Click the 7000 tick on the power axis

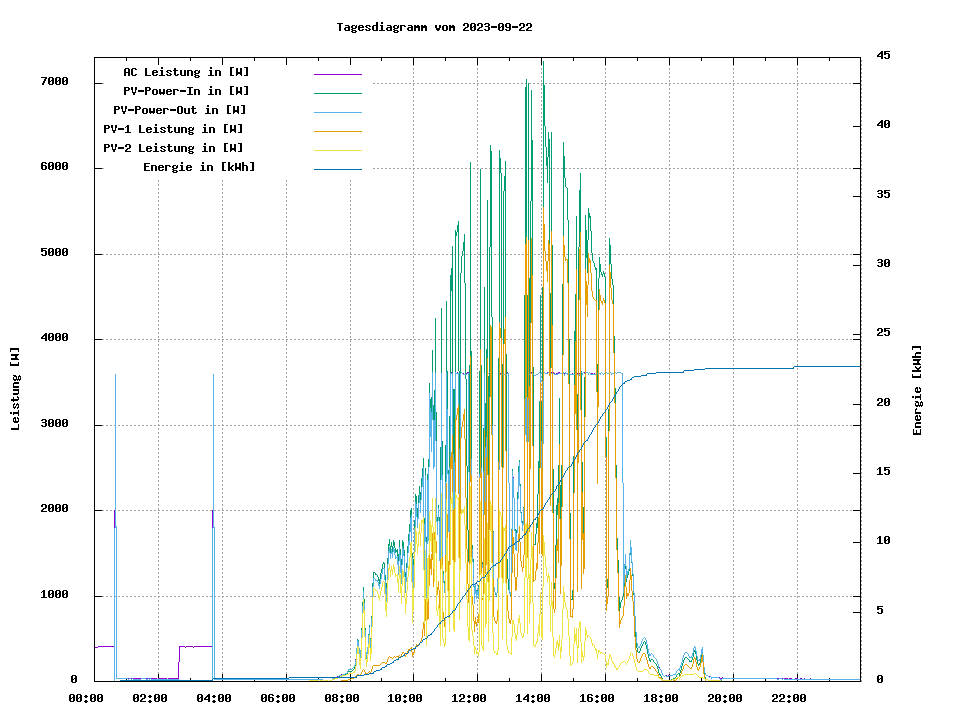[x=54, y=82]
